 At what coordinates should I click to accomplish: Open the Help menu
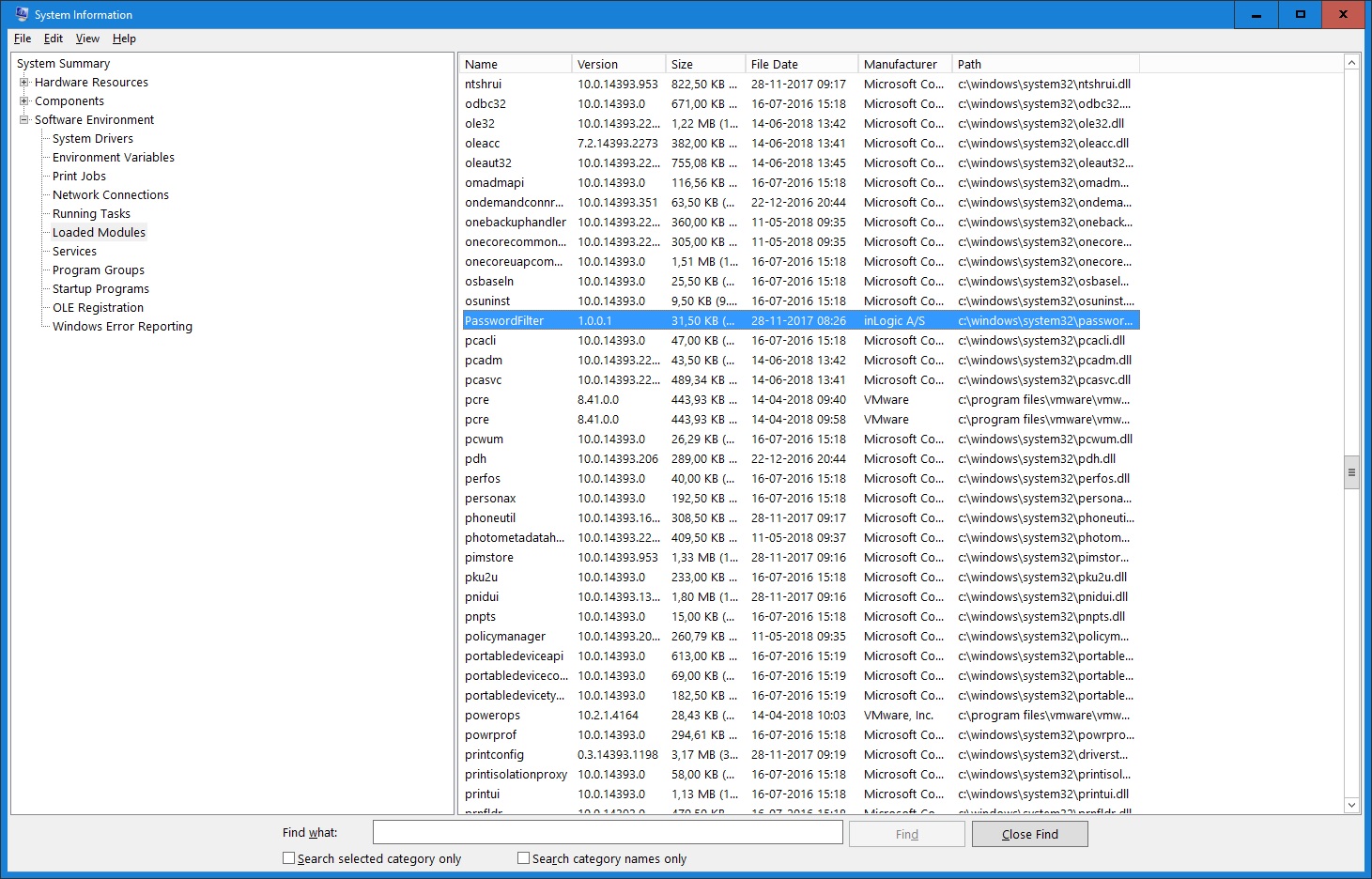[x=124, y=39]
